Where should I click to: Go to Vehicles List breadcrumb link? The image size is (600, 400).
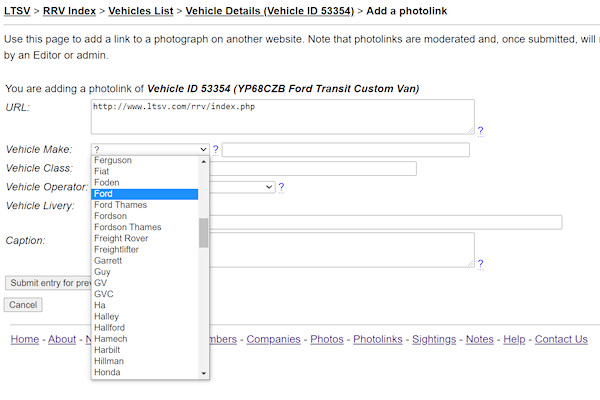pyautogui.click(x=142, y=10)
